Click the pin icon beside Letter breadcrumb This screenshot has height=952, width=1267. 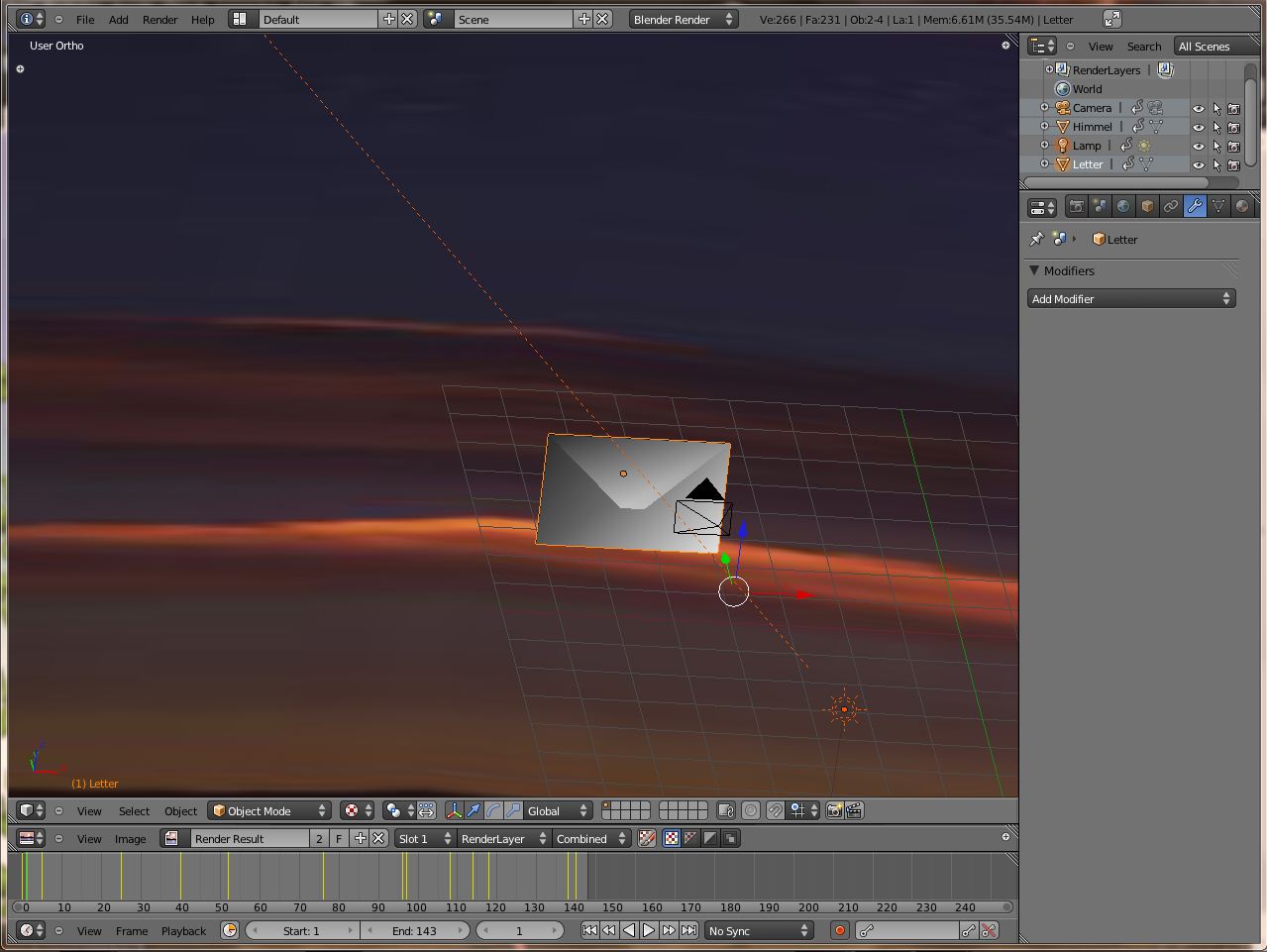coord(1037,239)
